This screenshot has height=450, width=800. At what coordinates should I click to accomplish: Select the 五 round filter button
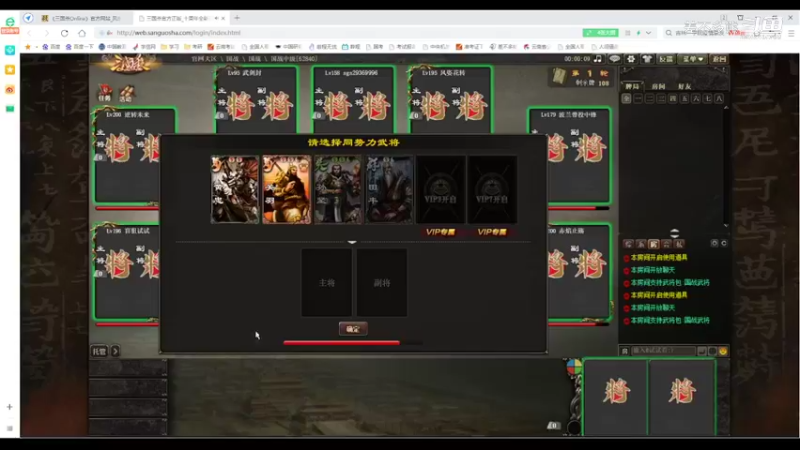click(684, 98)
